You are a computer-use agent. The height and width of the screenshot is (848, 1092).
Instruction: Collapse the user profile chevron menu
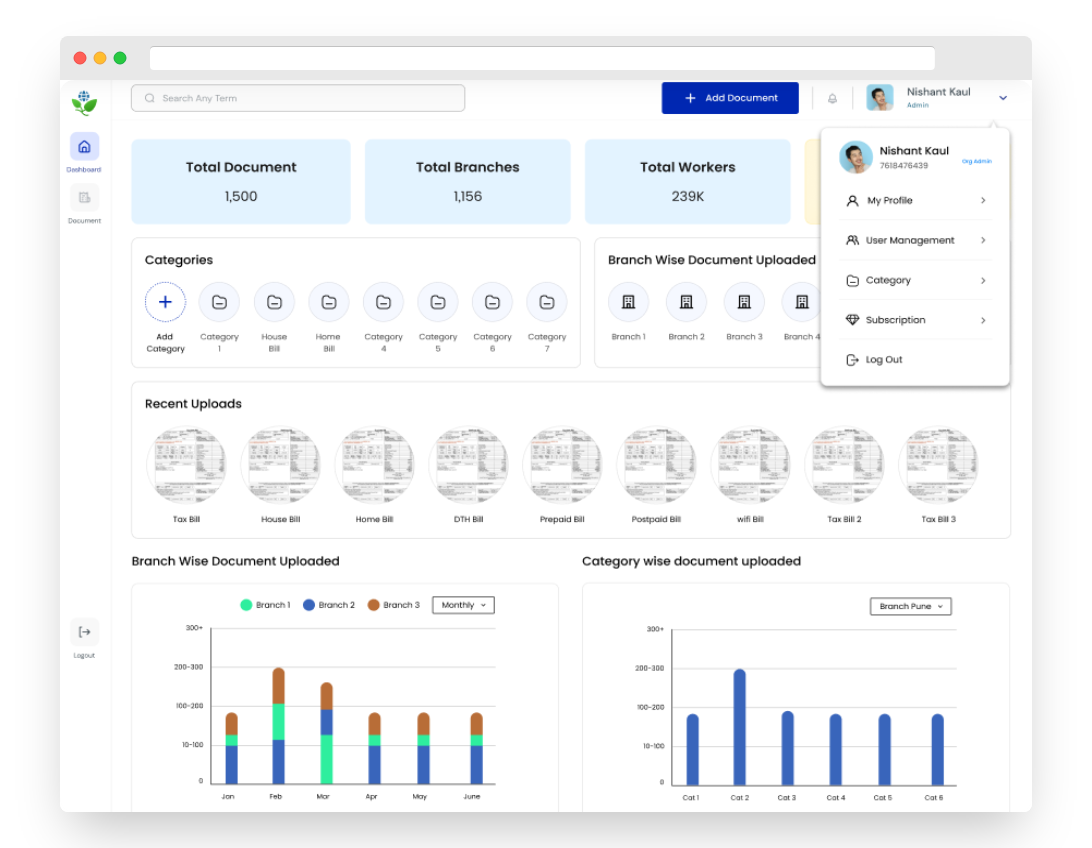click(x=1003, y=98)
